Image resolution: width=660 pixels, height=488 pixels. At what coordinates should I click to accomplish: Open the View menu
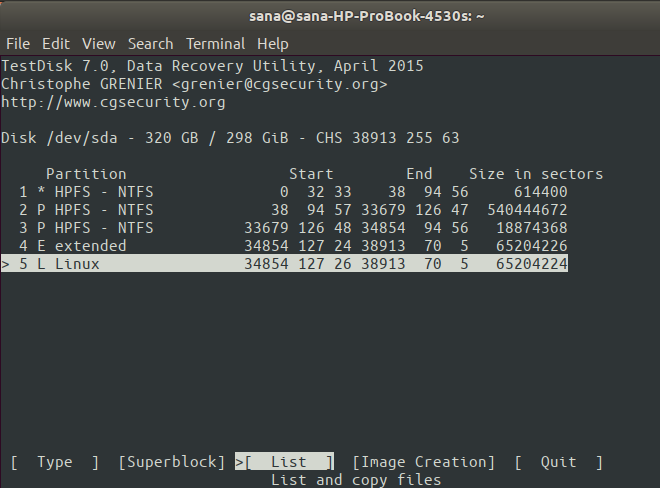[99, 44]
